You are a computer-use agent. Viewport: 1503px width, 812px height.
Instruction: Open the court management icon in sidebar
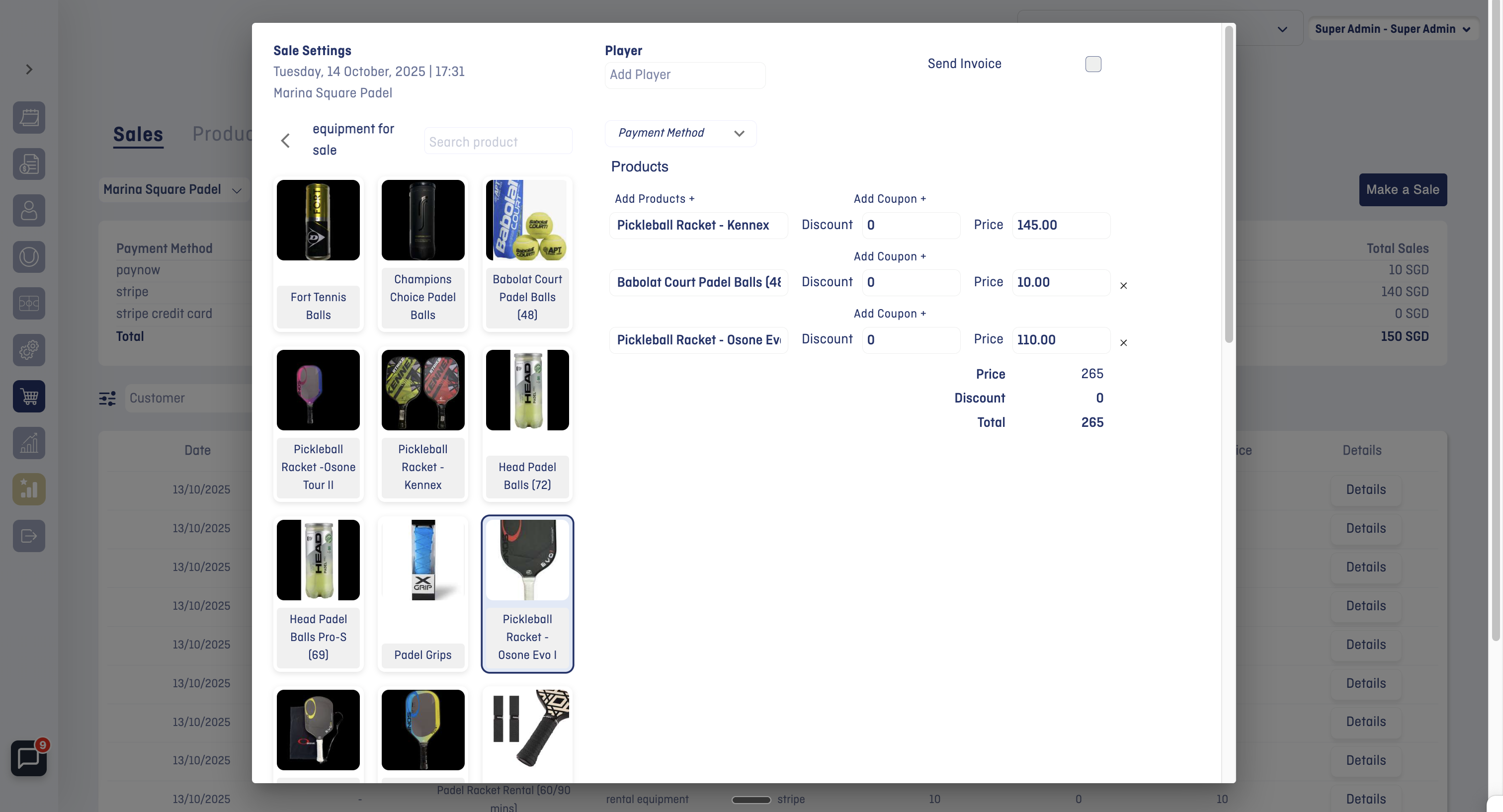click(29, 303)
